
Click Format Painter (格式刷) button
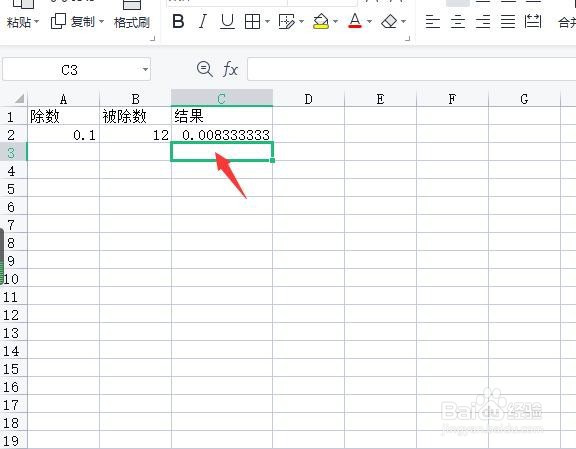click(x=132, y=22)
